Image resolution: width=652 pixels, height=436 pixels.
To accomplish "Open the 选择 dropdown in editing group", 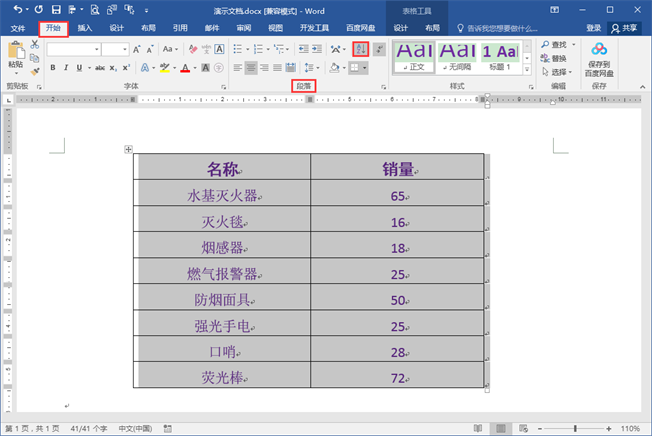I will [x=557, y=72].
